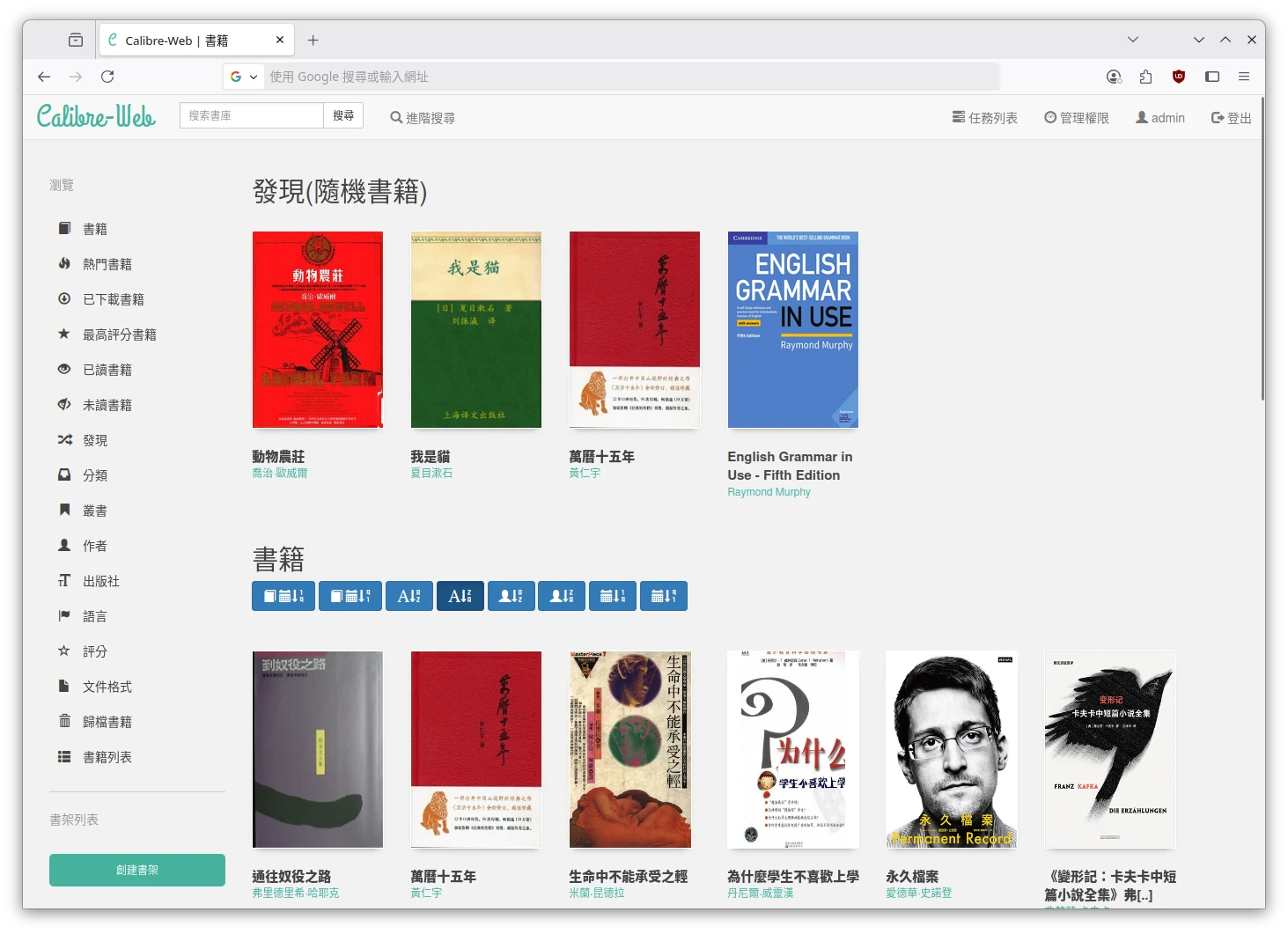Image resolution: width=1288 pixels, height=934 pixels.
Task: Open the search engine dropdown in address bar
Action: (244, 77)
